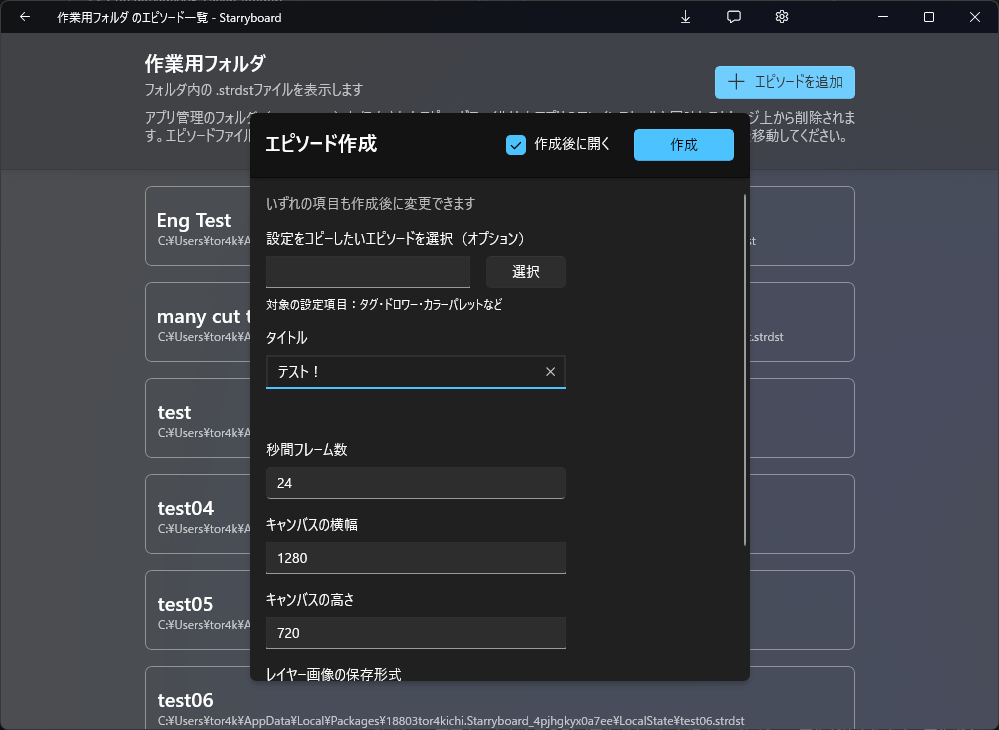
Task: Click the キャンバスの横幅 input field
Action: 415,558
